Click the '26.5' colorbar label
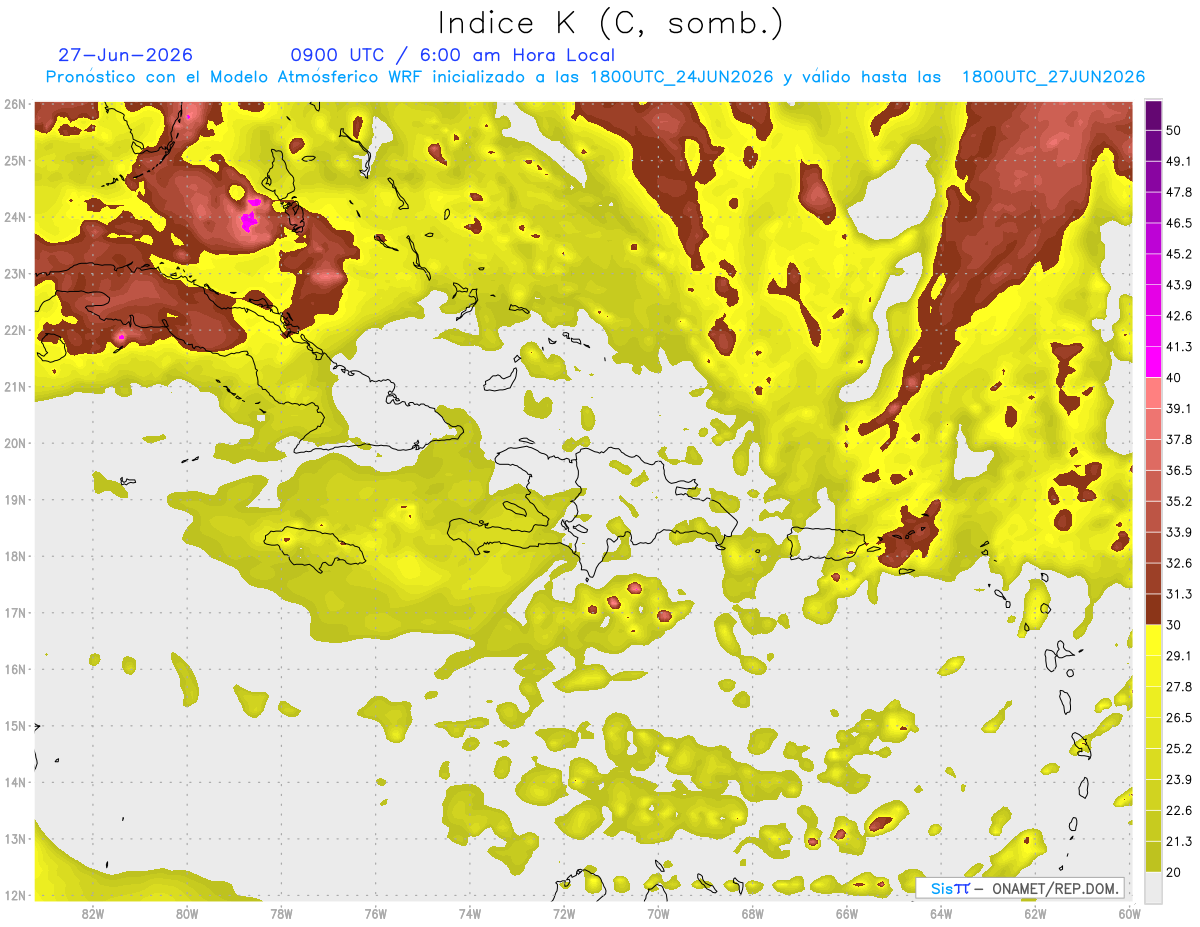The width and height of the screenshot is (1200, 927). (x=1179, y=718)
